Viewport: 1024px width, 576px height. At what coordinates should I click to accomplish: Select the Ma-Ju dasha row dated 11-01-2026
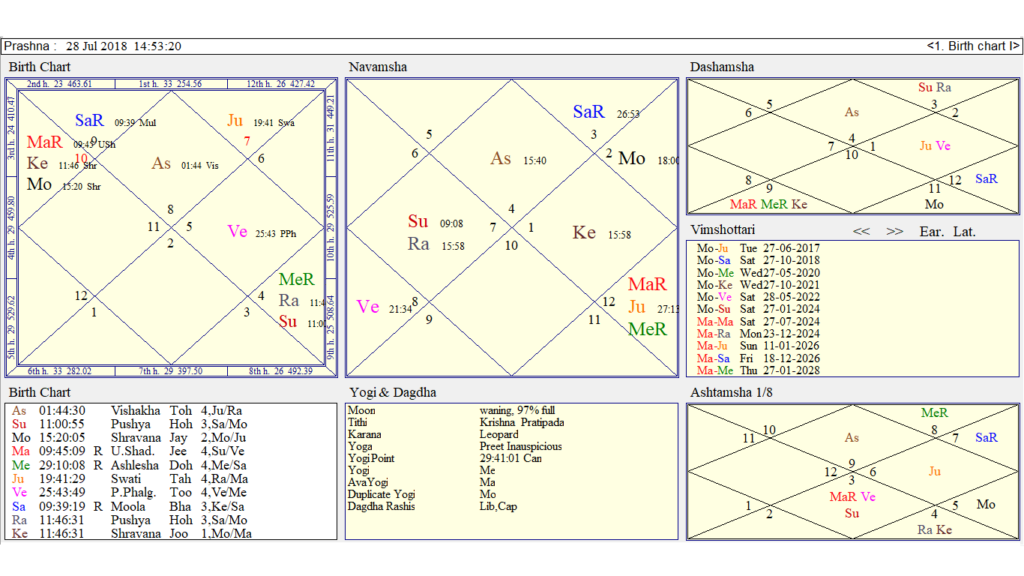coord(758,346)
